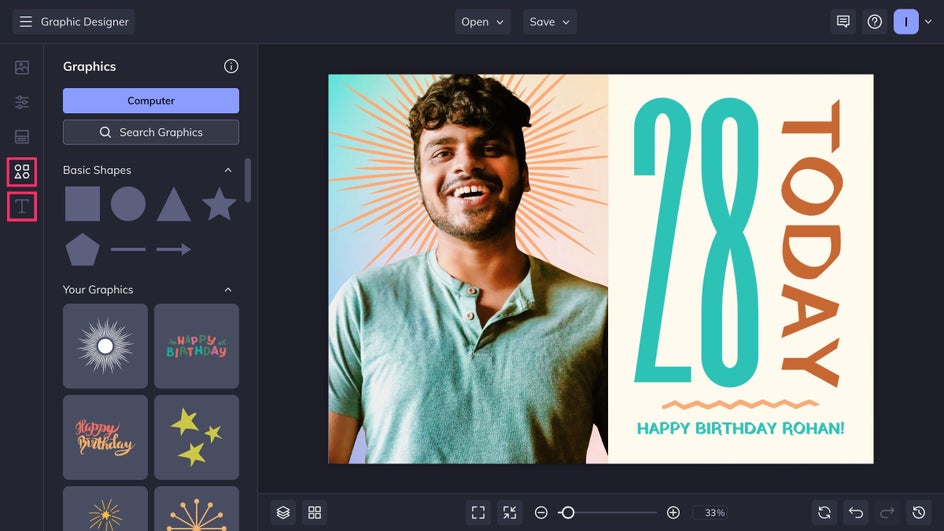Open the Image Manager sidebar tab
Image resolution: width=944 pixels, height=531 pixels.
pyautogui.click(x=22, y=67)
